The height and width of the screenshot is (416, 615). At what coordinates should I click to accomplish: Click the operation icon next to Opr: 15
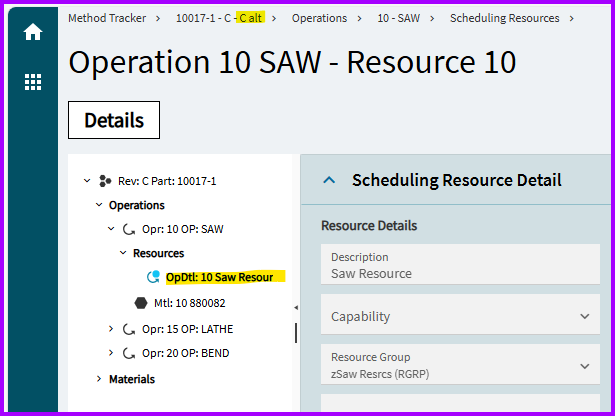pyautogui.click(x=129, y=329)
